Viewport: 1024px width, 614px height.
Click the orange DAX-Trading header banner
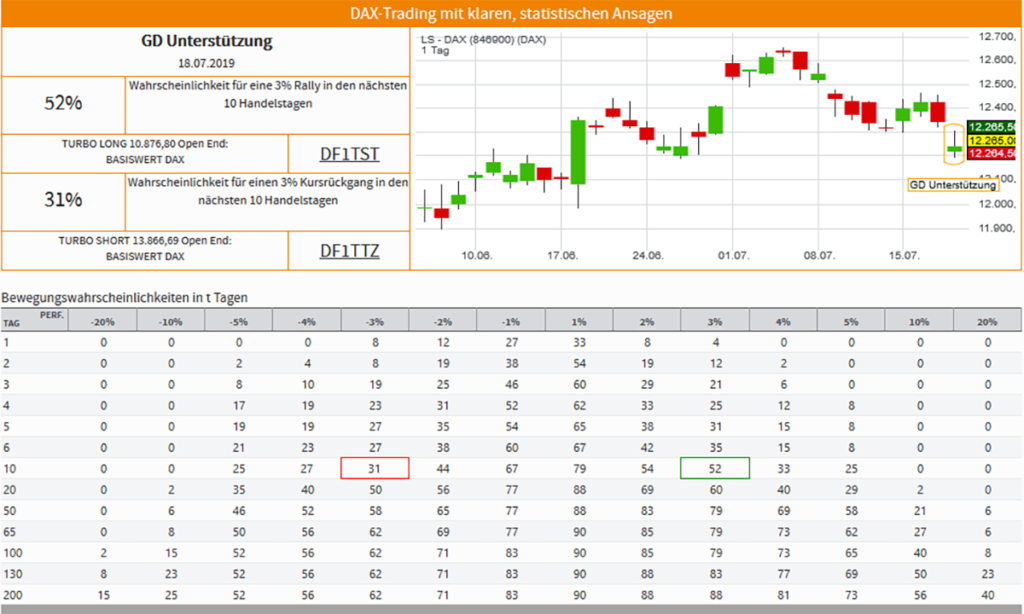coord(511,13)
